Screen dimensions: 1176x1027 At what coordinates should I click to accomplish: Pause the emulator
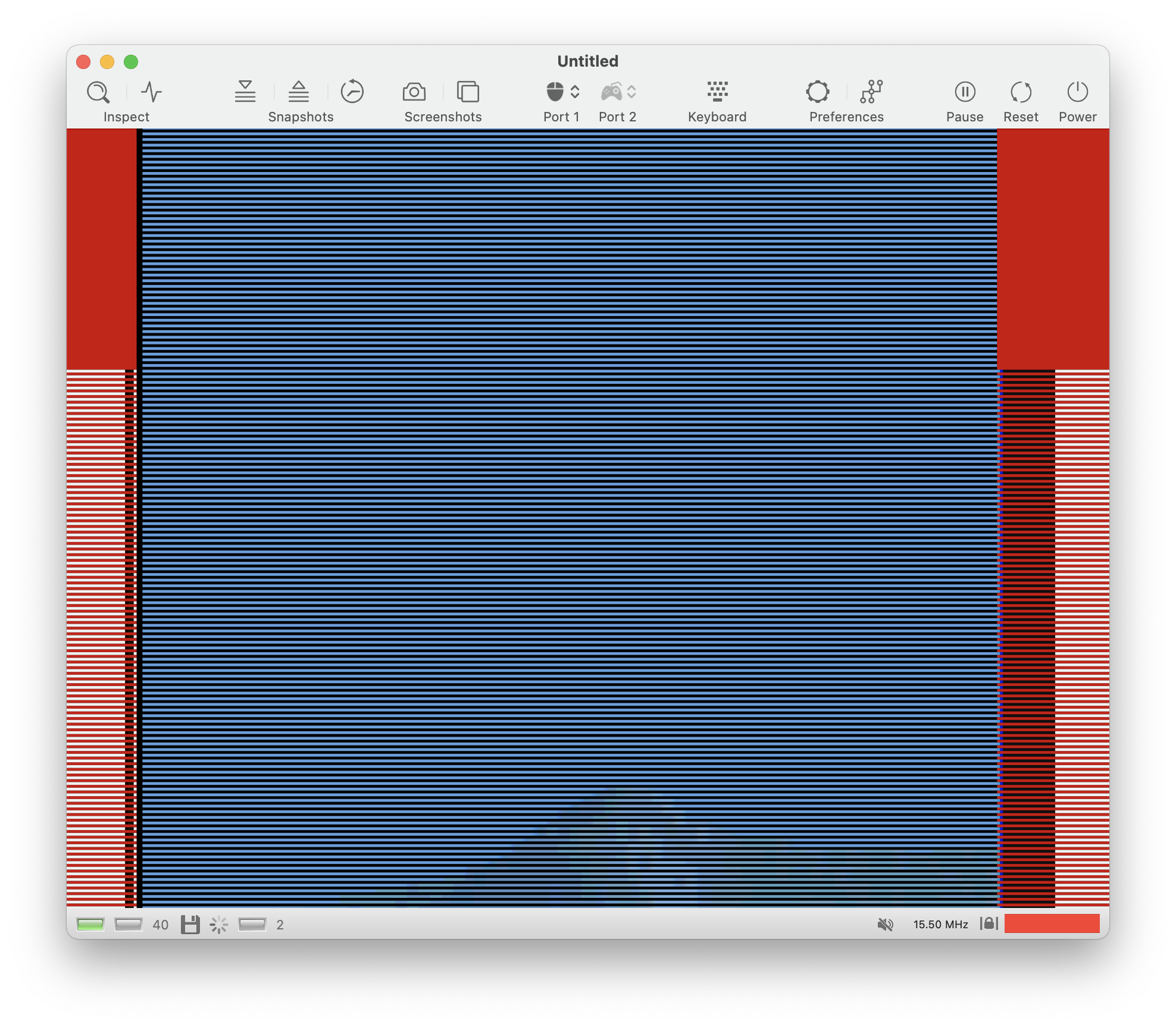[x=965, y=92]
